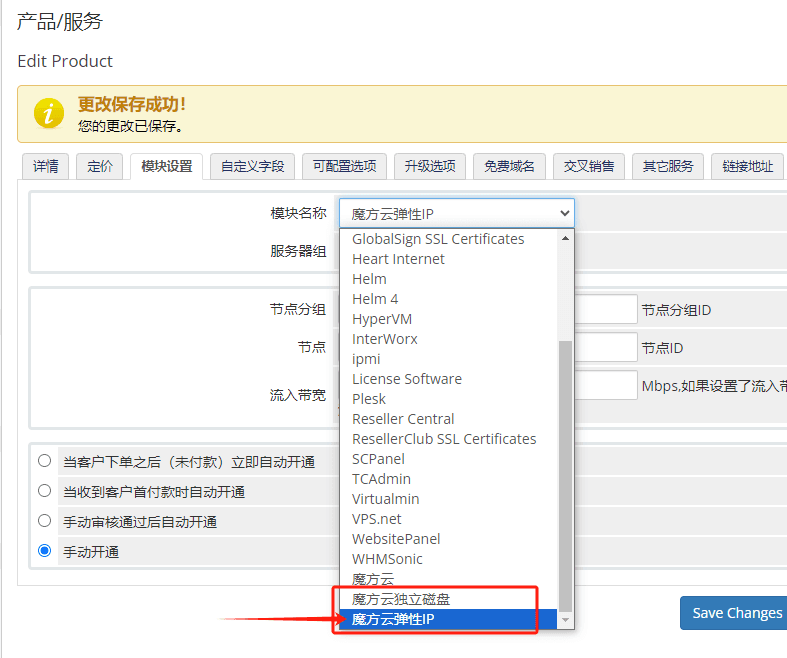Click the 节点分组ID input field
Image resolution: width=787 pixels, height=658 pixels.
pyautogui.click(x=606, y=309)
